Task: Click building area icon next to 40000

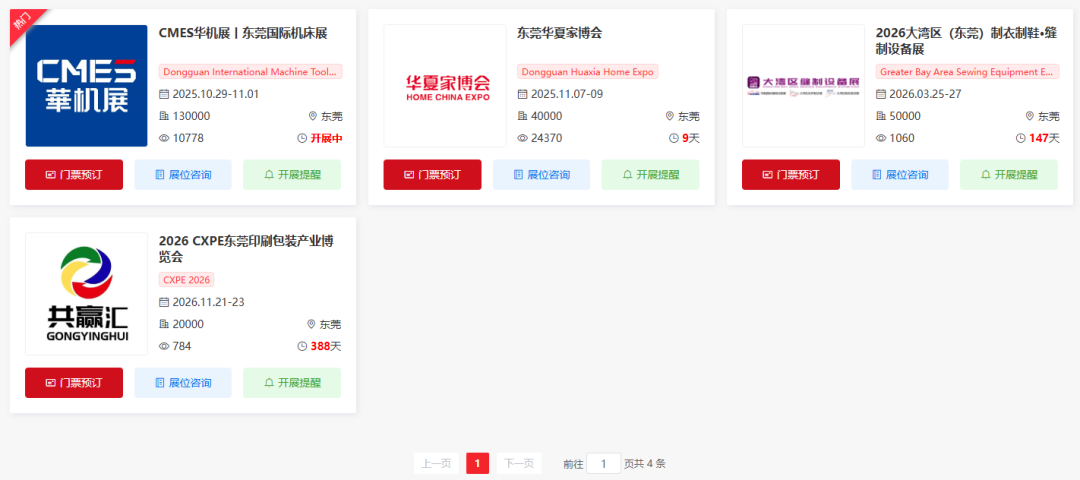Action: point(522,116)
